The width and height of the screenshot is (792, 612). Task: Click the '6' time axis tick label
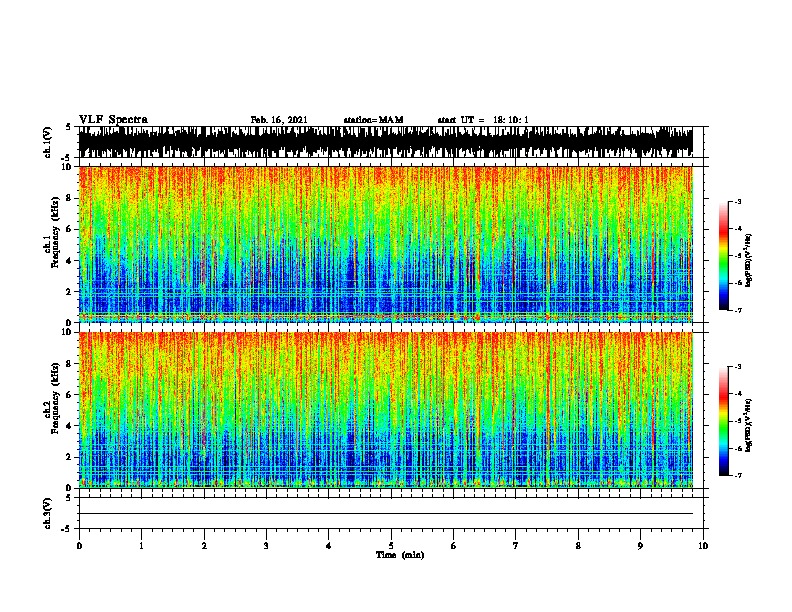[x=454, y=545]
